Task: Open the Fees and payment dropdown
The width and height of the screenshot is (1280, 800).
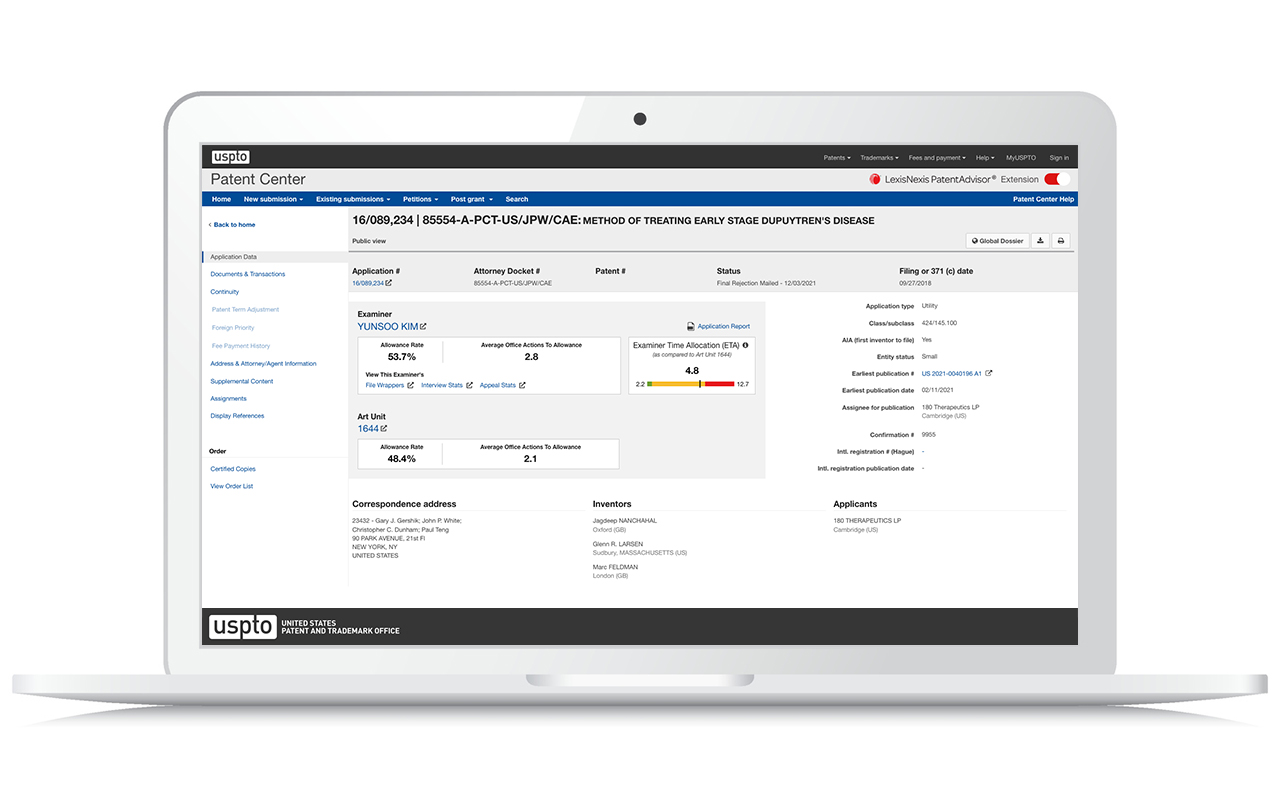Action: (x=936, y=157)
